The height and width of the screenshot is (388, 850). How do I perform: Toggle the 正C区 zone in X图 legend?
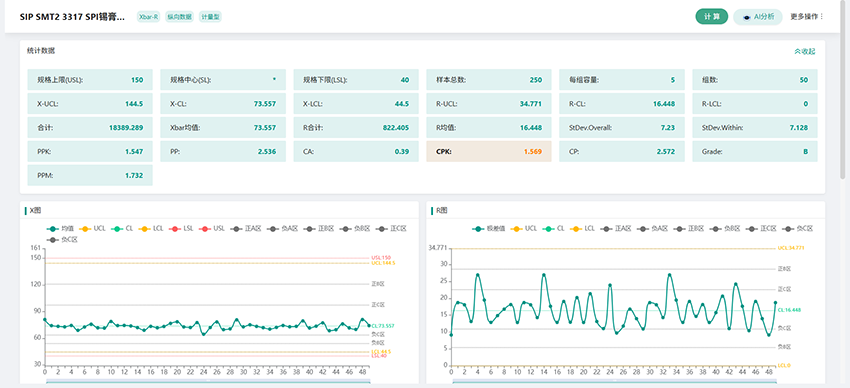click(x=392, y=229)
